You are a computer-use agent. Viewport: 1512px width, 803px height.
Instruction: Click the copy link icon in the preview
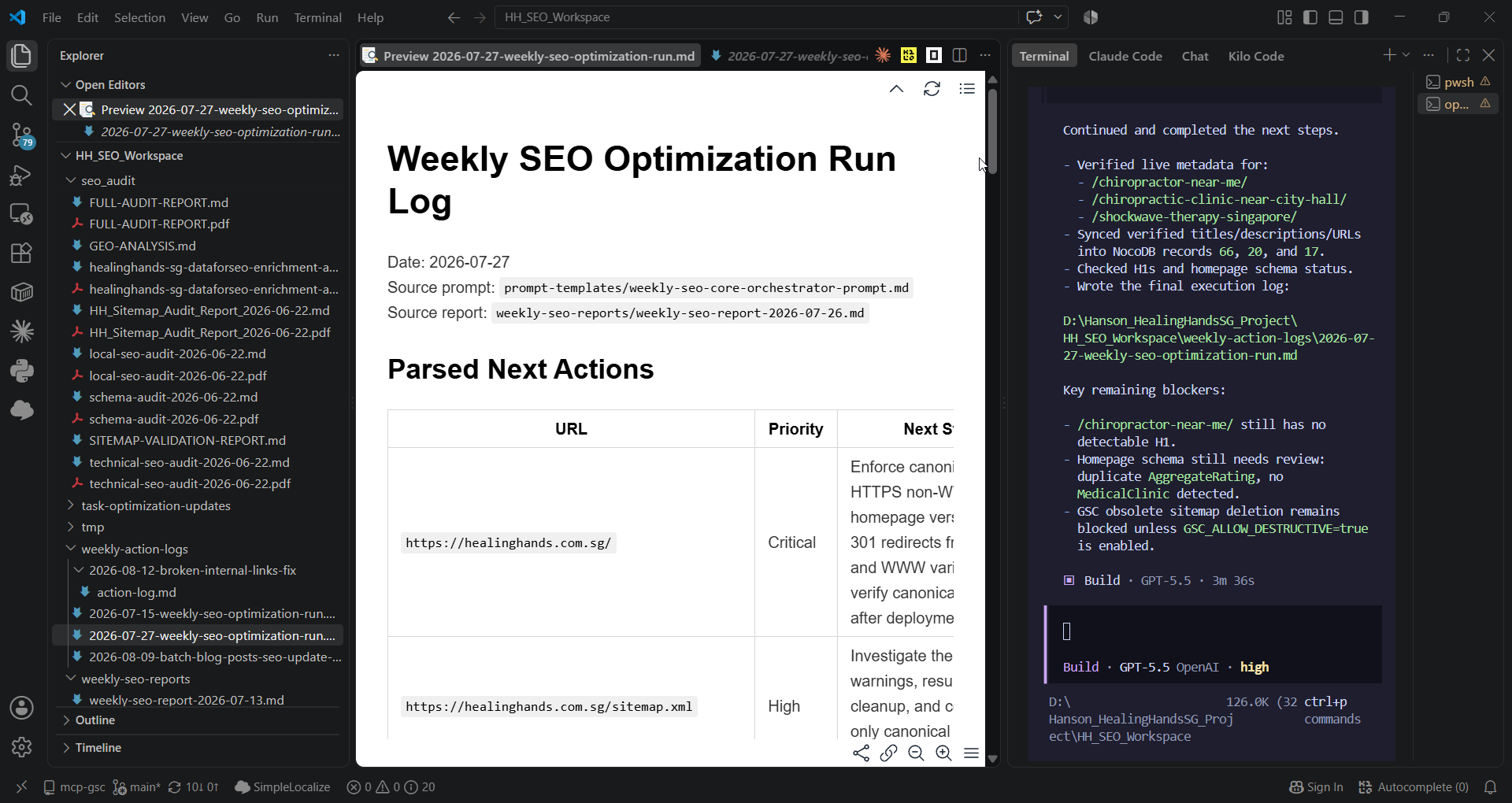(888, 753)
